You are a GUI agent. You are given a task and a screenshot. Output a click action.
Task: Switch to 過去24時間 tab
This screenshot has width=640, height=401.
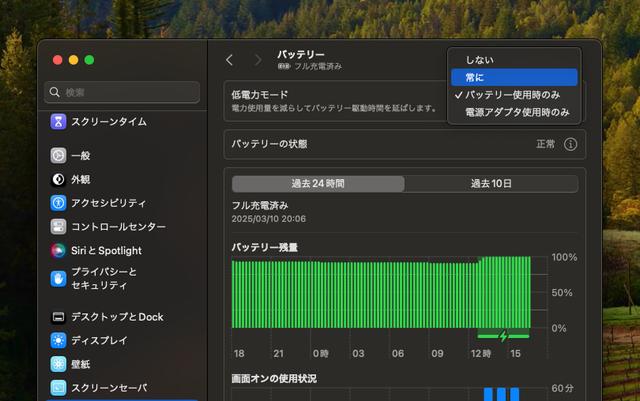(x=318, y=184)
